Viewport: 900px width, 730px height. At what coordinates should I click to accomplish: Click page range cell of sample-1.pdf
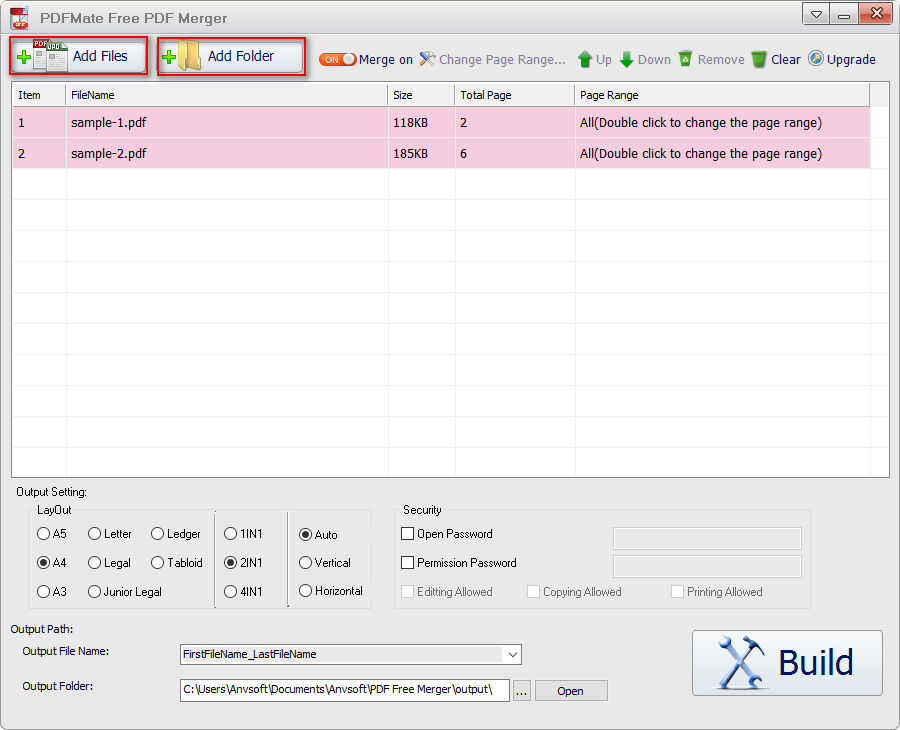pyautogui.click(x=723, y=122)
